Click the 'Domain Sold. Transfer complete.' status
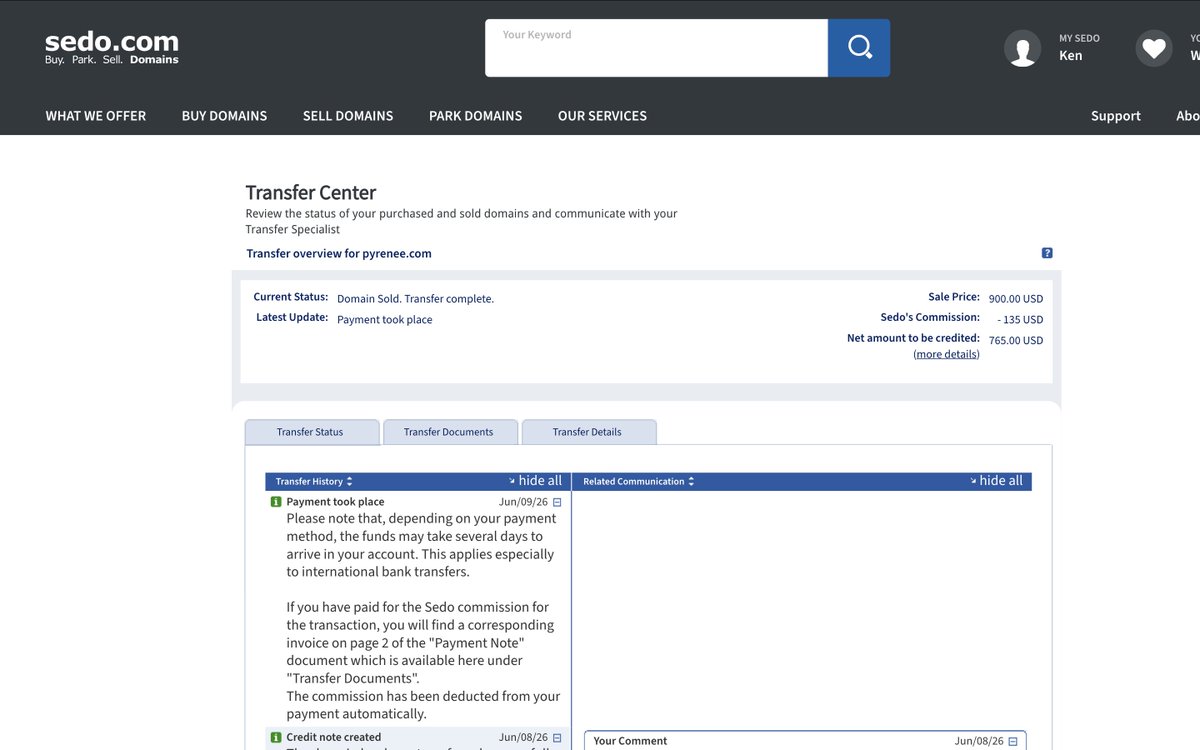 pos(415,299)
